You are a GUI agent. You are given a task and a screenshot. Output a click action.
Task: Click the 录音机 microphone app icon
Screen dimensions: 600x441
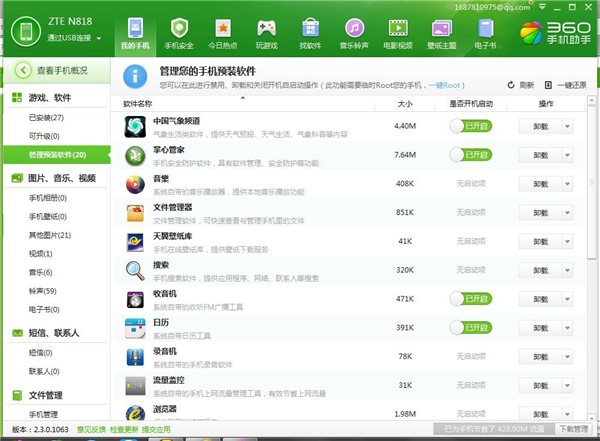coord(135,357)
